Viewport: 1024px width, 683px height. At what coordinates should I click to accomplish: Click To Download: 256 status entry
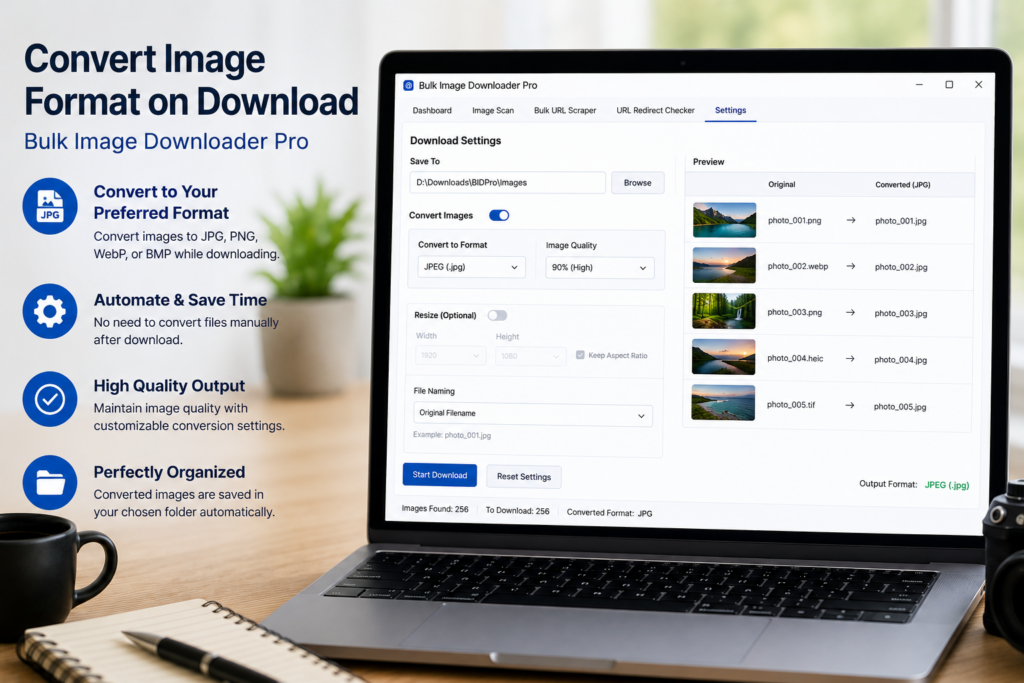(517, 511)
